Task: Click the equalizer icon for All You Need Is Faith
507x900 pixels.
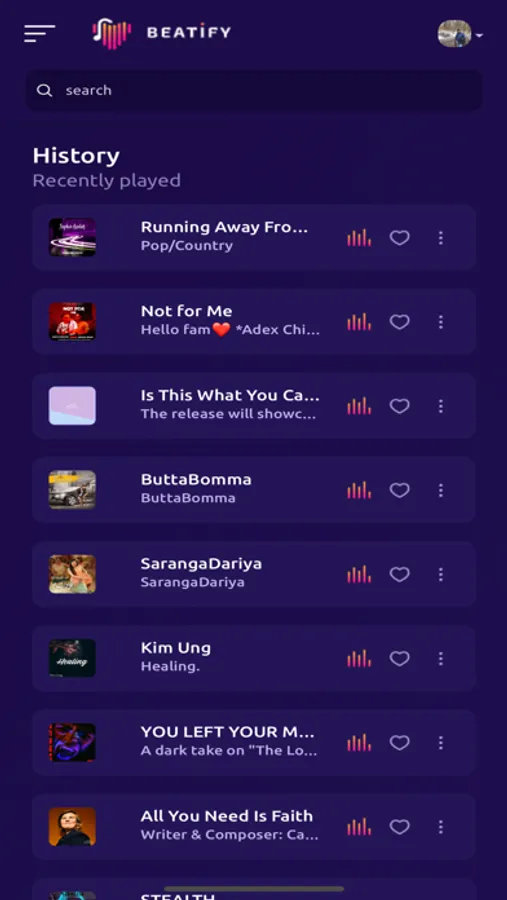Action: pos(359,827)
